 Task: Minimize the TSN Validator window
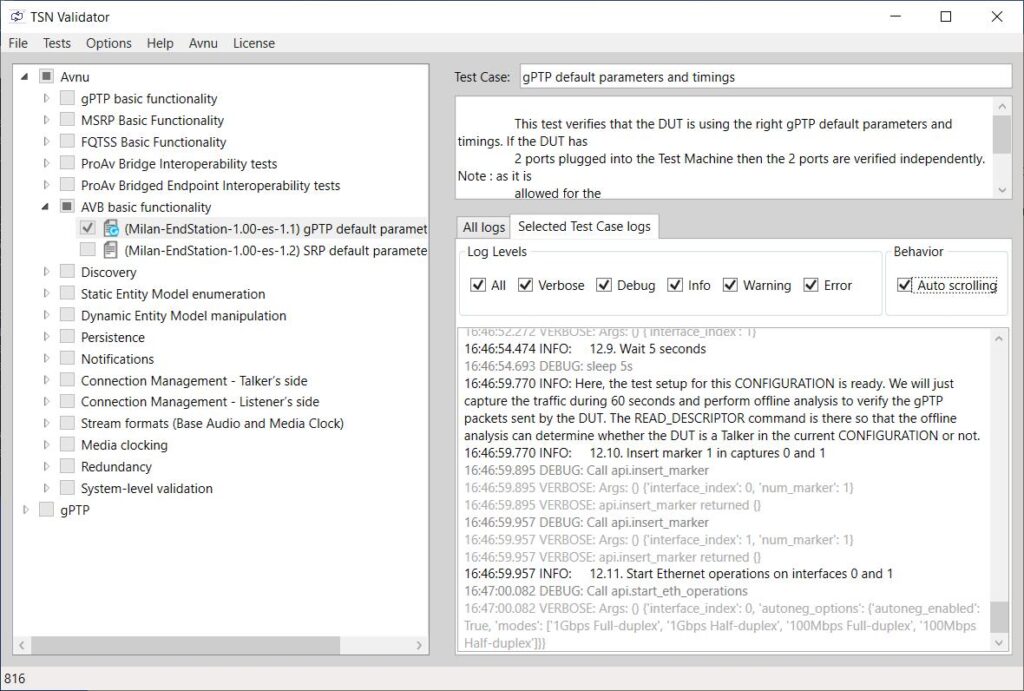coord(895,17)
